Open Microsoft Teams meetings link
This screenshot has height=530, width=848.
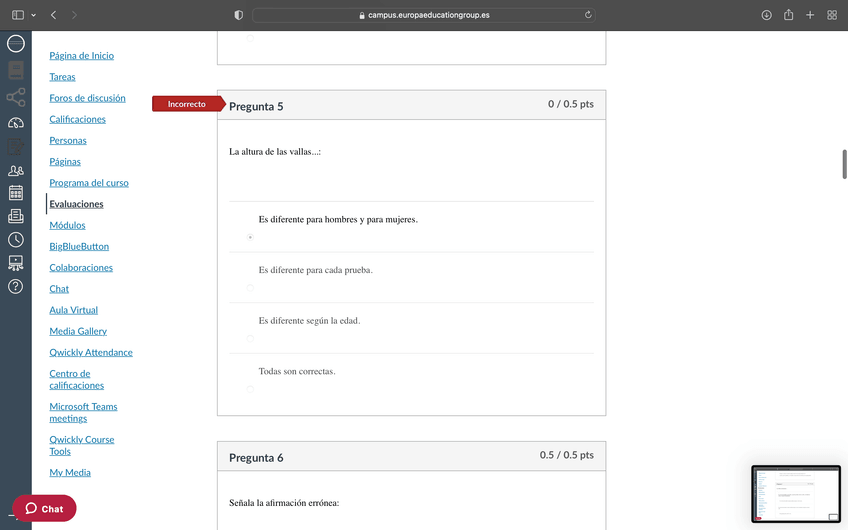pyautogui.click(x=83, y=413)
